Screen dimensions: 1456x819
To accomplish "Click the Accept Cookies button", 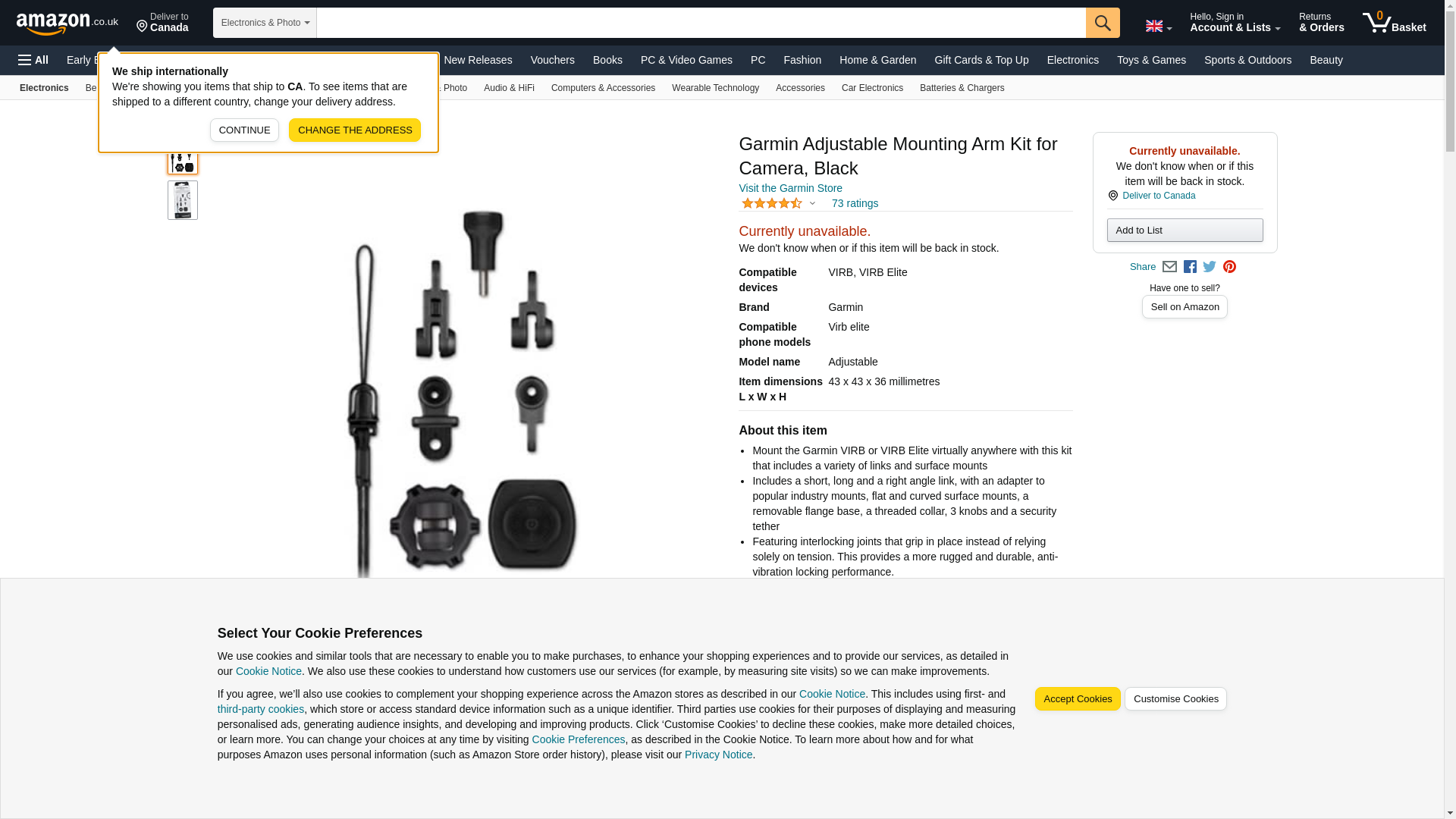I will [x=1077, y=699].
